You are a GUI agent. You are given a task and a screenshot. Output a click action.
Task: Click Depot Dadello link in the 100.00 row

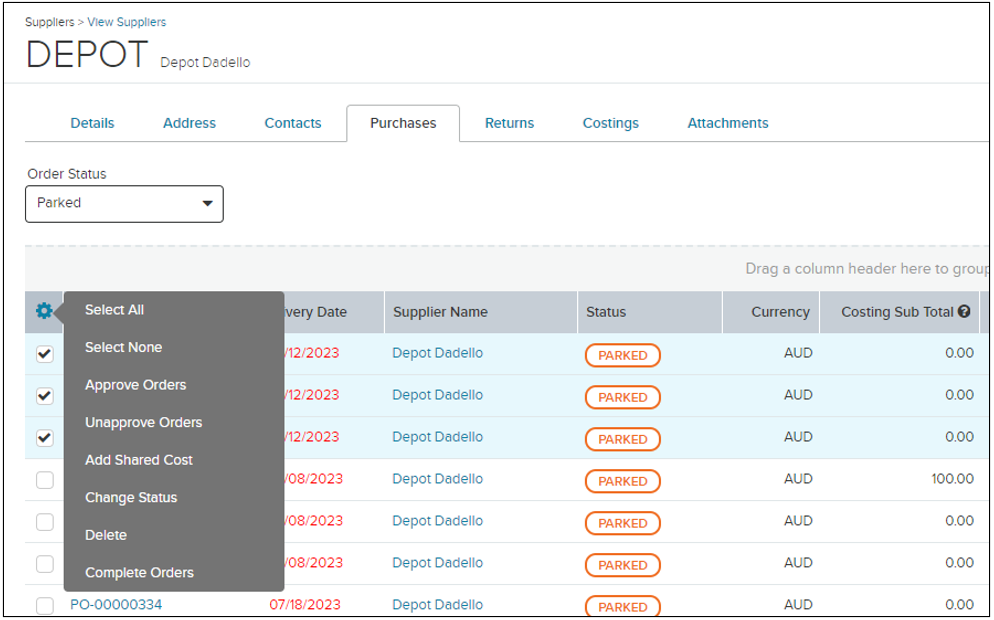(437, 479)
